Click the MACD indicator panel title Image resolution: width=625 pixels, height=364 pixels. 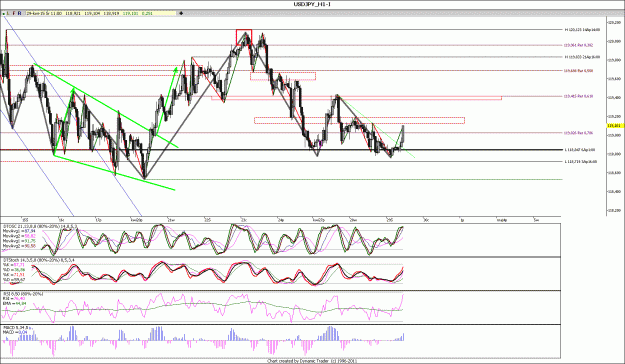pyautogui.click(x=16, y=327)
